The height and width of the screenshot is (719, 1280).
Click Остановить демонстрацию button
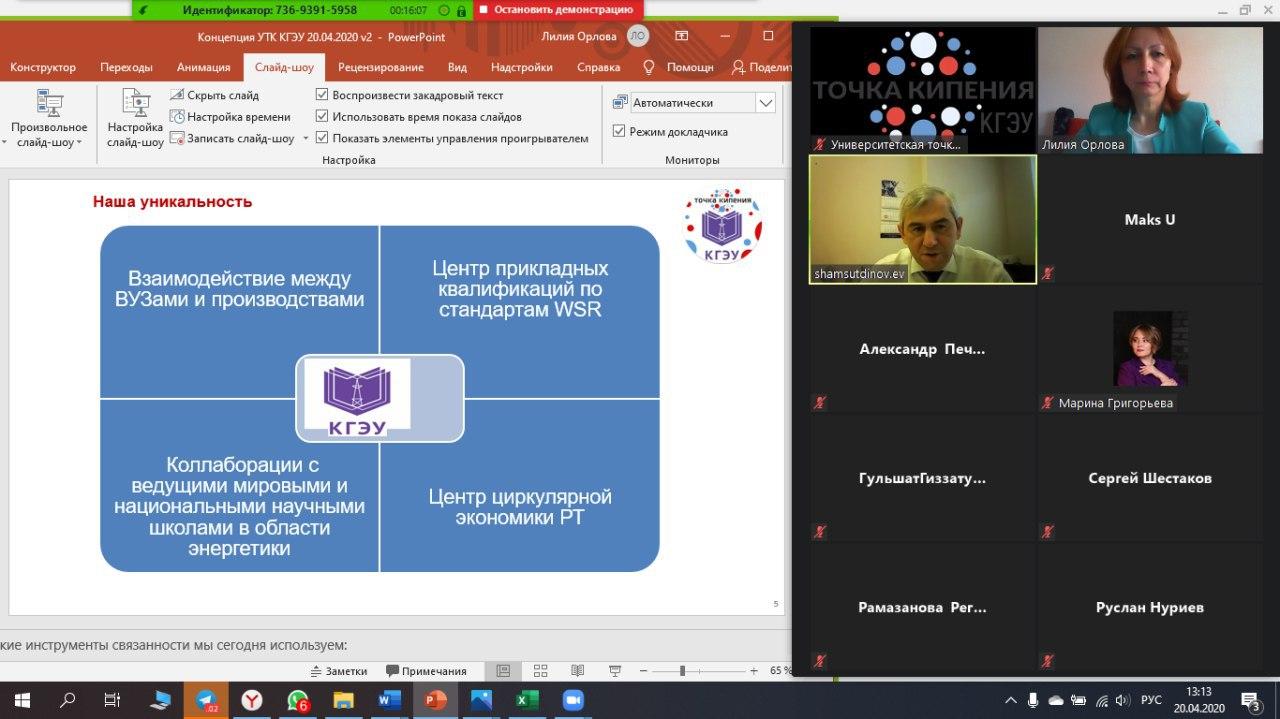point(557,9)
